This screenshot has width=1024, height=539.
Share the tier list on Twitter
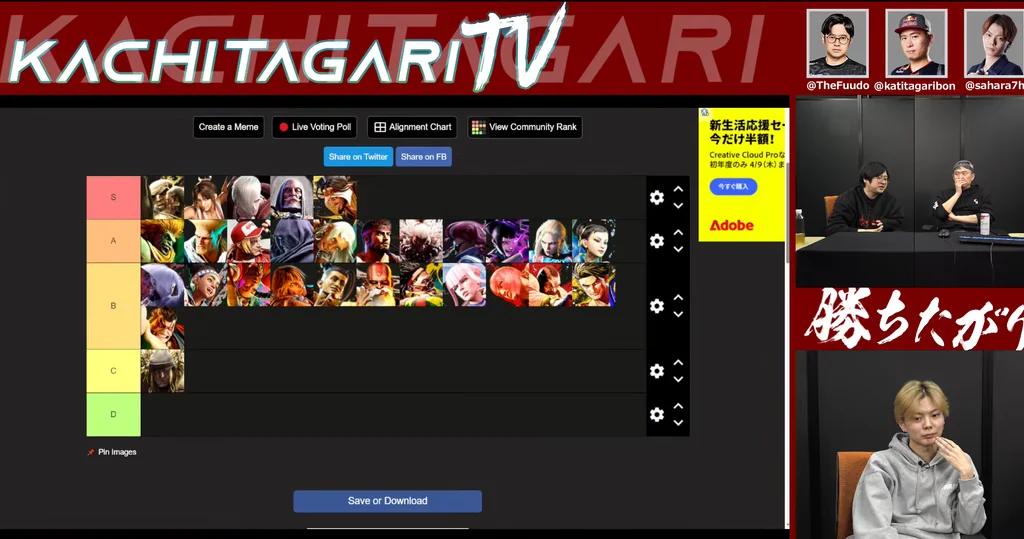(358, 157)
